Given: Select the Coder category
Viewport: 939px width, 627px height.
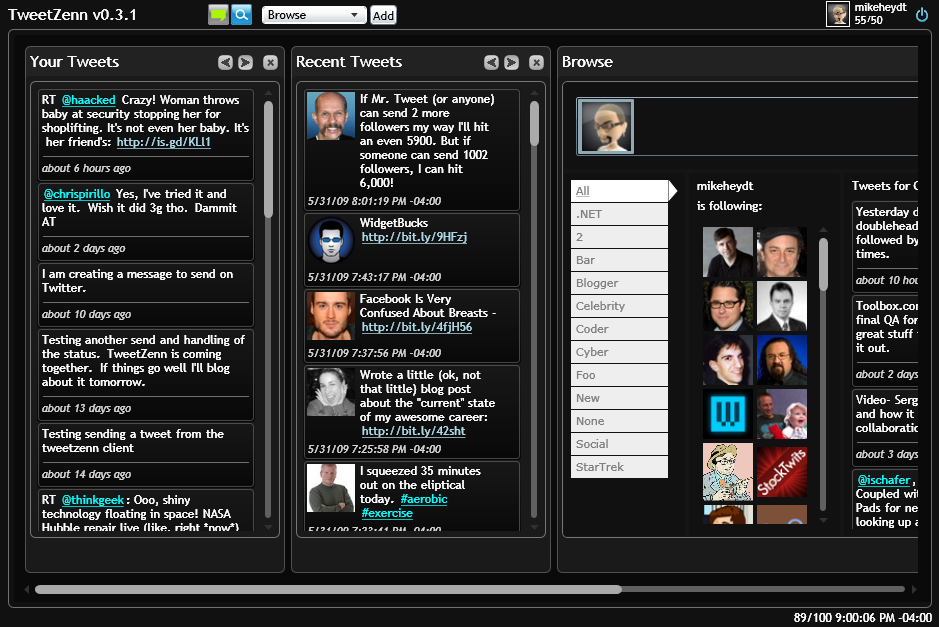Looking at the screenshot, I should (x=619, y=329).
